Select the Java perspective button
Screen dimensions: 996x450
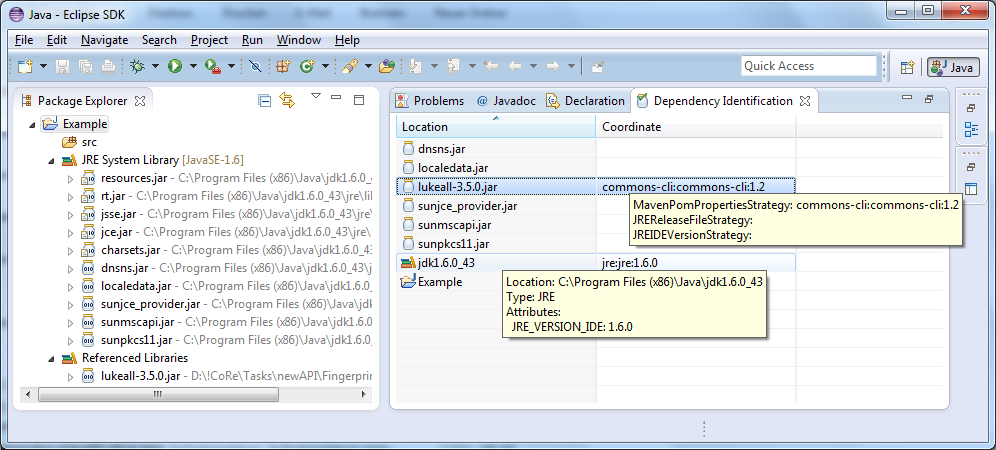[953, 67]
